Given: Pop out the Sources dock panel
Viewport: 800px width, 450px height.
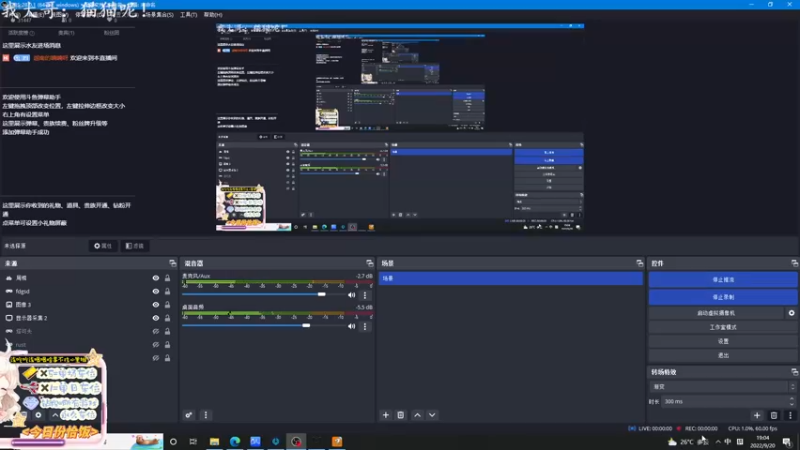Looking at the screenshot, I should pyautogui.click(x=172, y=263).
